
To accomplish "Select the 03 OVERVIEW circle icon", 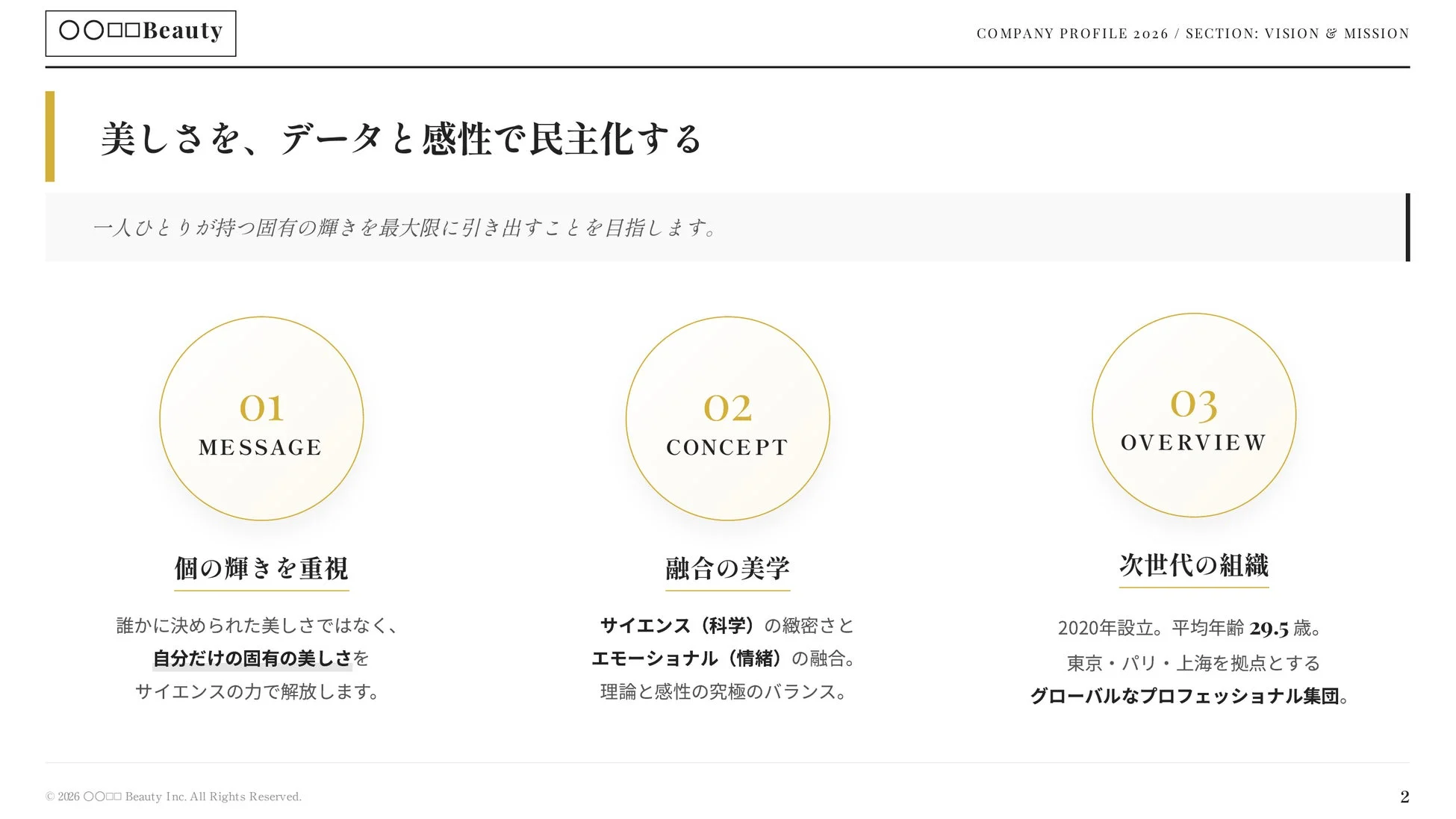I will point(1193,416).
